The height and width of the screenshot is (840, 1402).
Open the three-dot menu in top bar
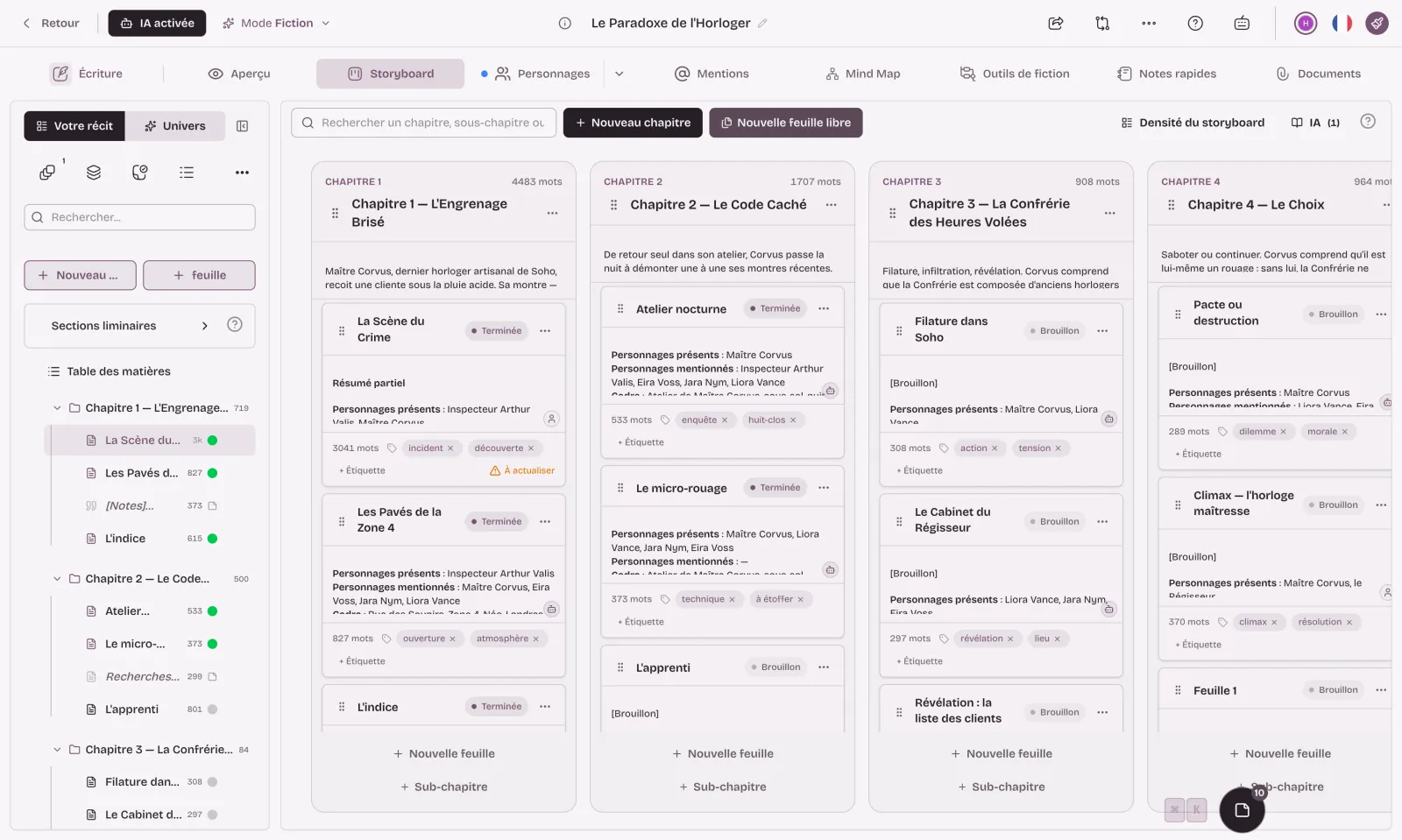coord(1149,24)
